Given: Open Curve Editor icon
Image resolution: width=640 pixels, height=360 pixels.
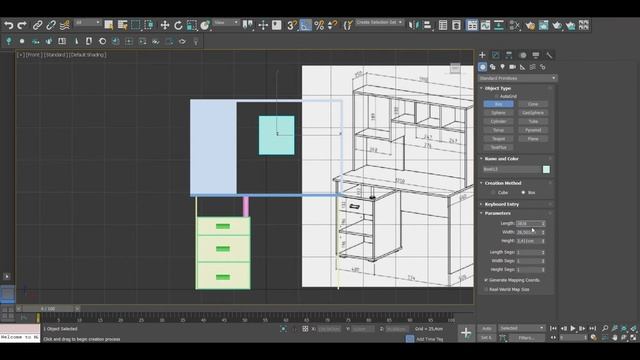Looking at the screenshot, I should [485, 25].
